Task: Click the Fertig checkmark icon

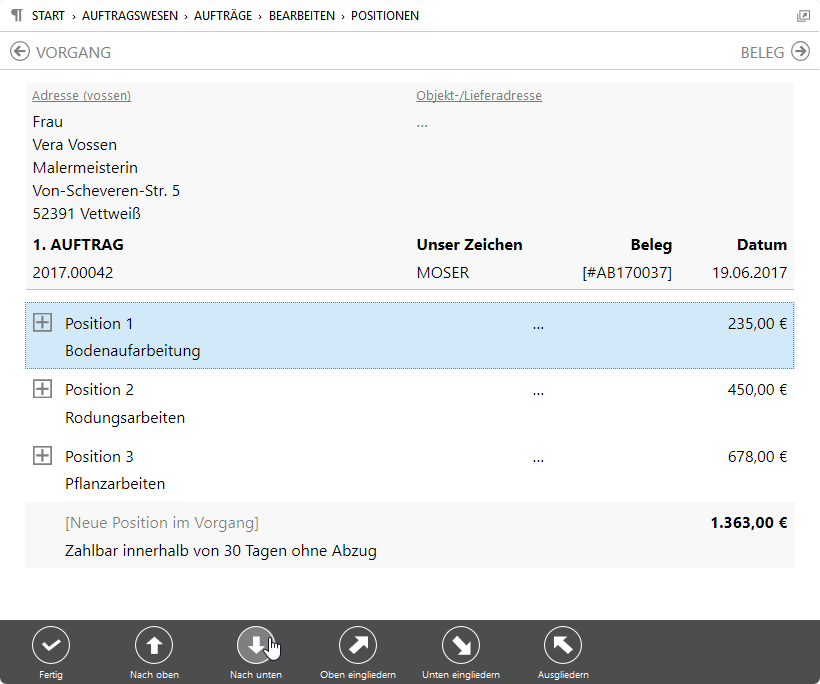Action: click(51, 646)
